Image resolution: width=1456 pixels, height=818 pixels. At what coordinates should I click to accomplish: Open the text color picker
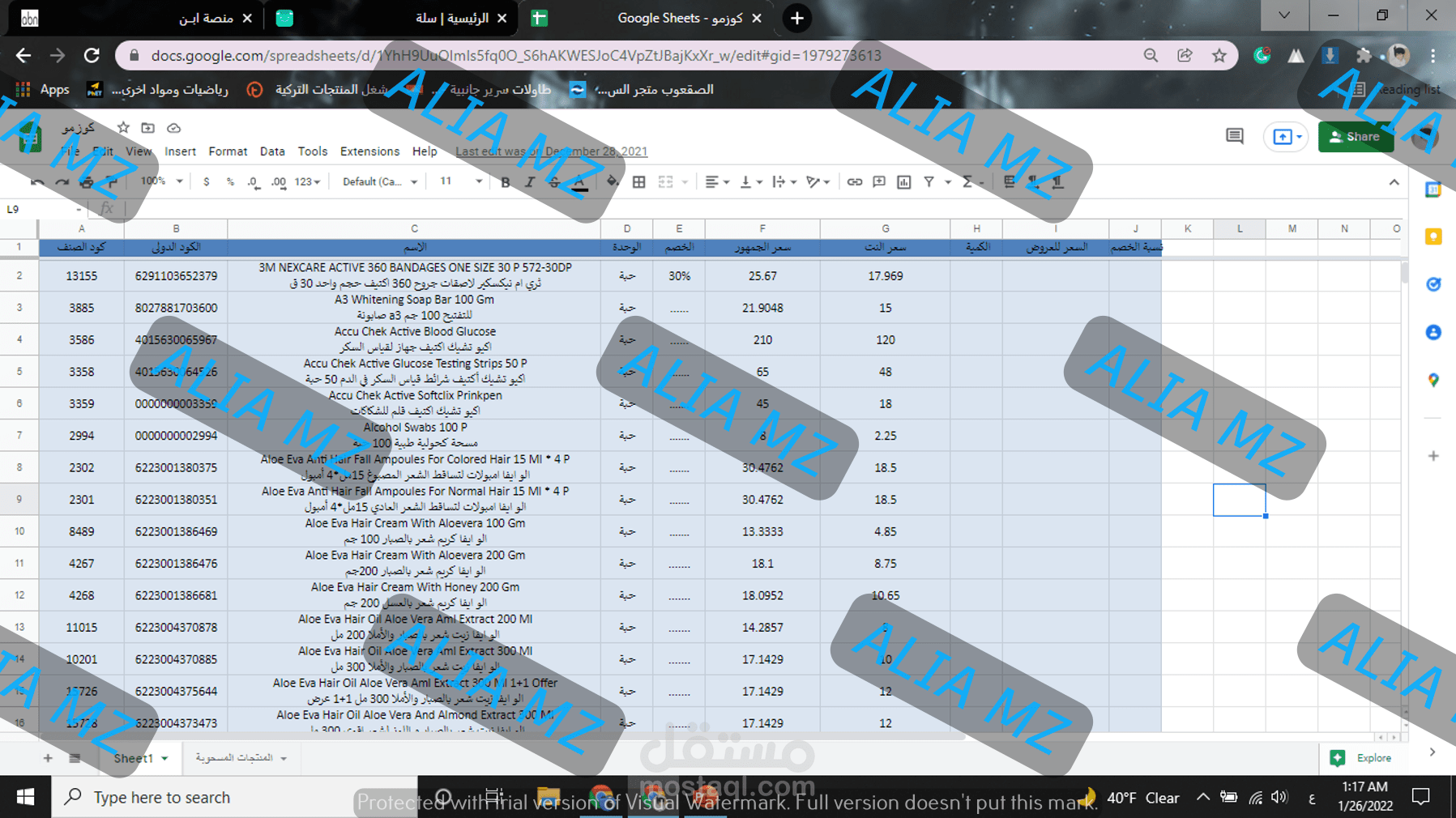(579, 182)
